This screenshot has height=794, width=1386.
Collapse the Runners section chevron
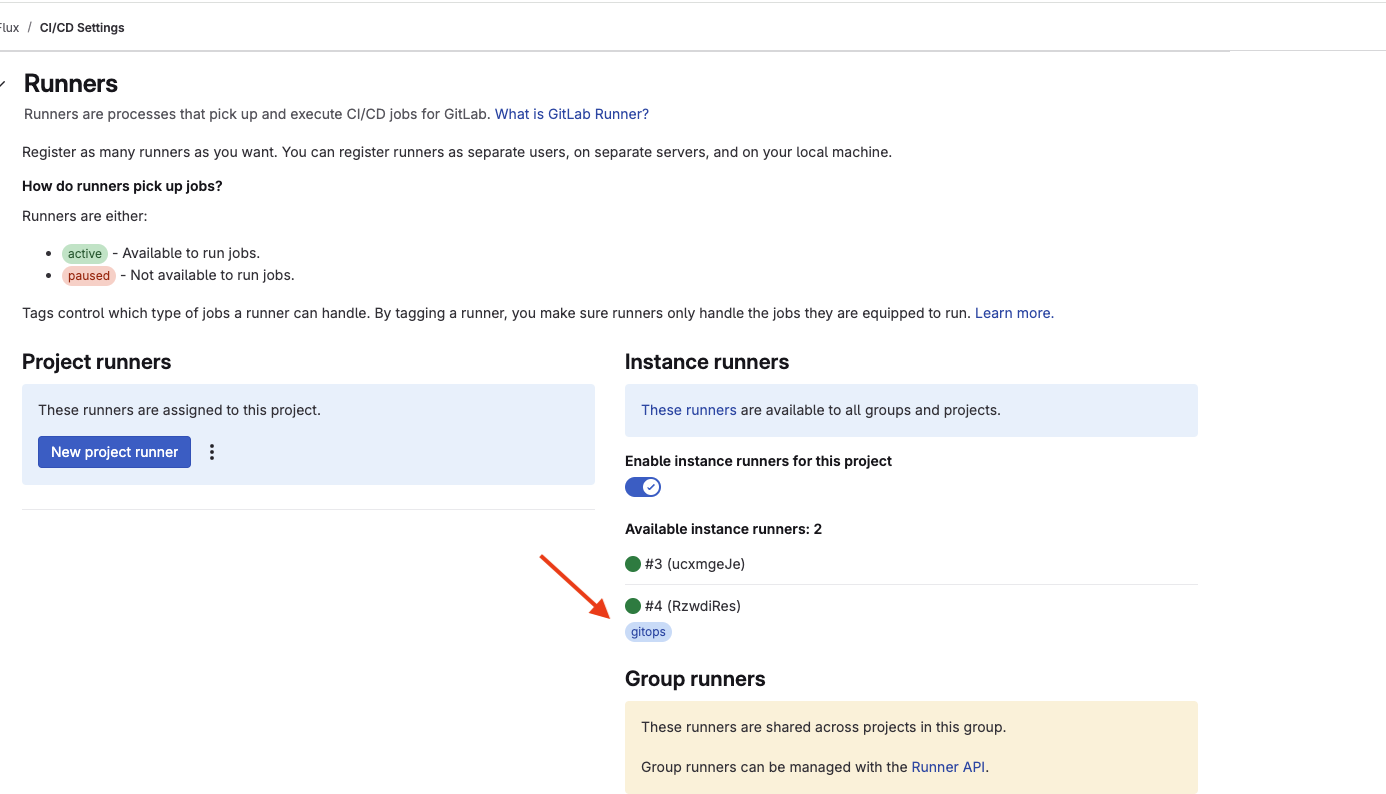3,84
